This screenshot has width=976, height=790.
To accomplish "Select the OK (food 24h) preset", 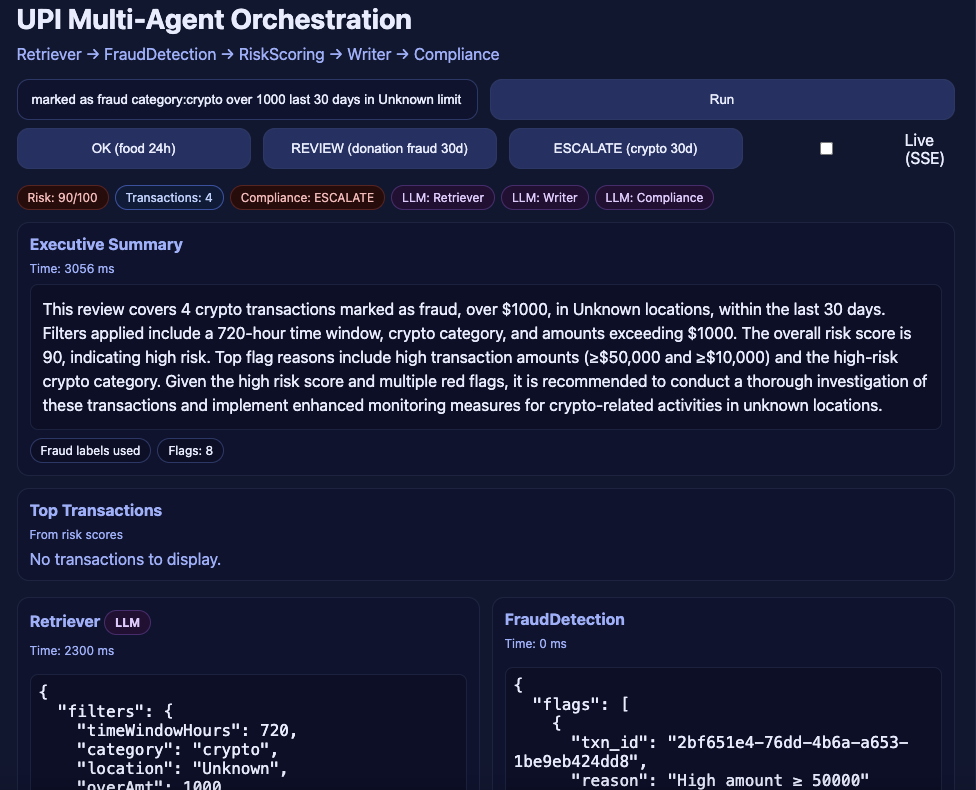I will point(134,148).
